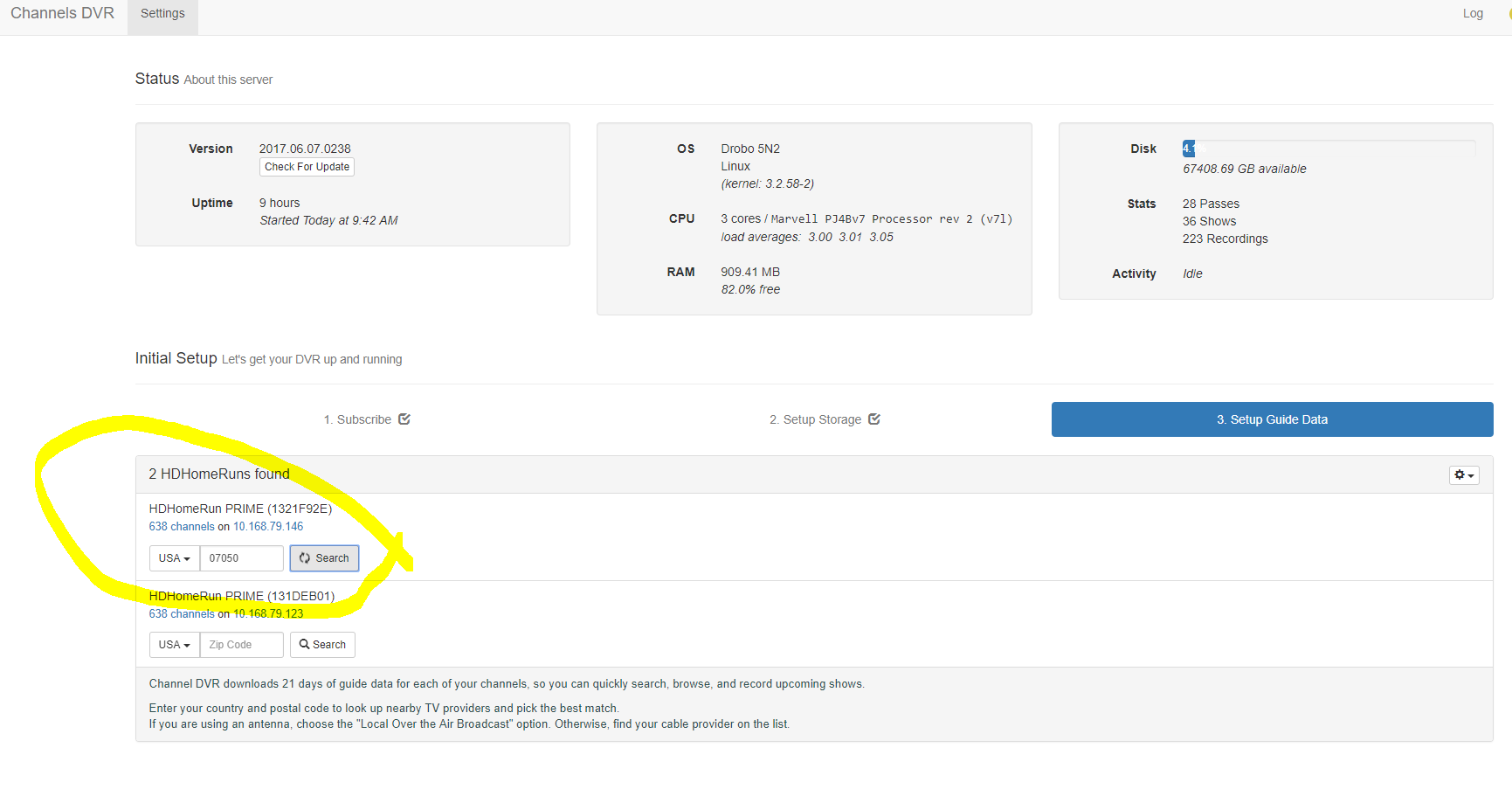1512x796 pixels.
Task: Open the Channels DVR home link
Action: pyautogui.click(x=62, y=14)
